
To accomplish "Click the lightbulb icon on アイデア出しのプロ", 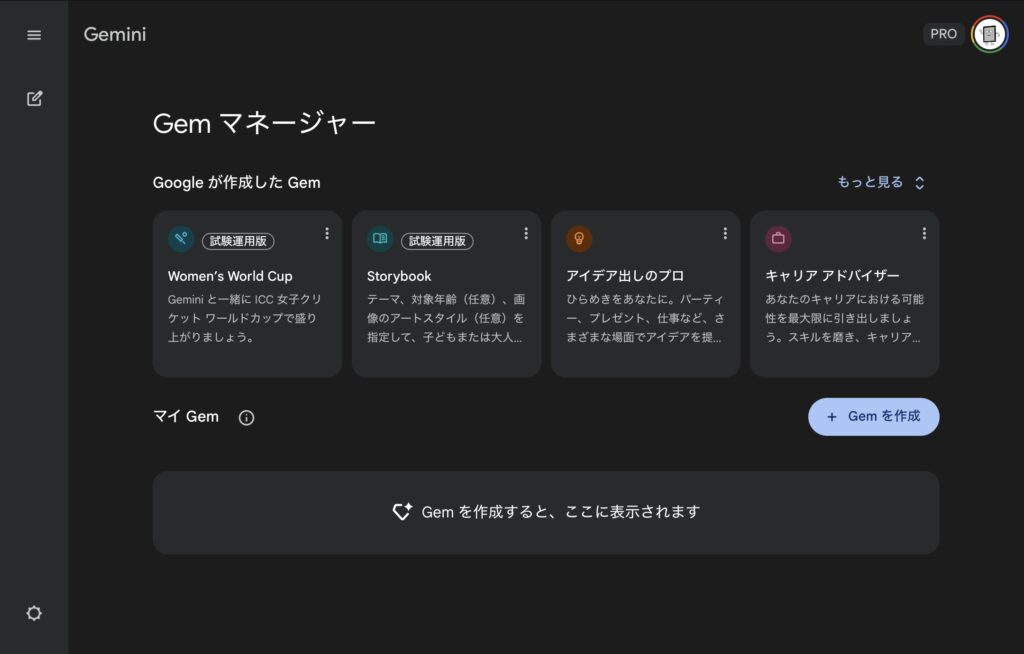I will coord(579,239).
